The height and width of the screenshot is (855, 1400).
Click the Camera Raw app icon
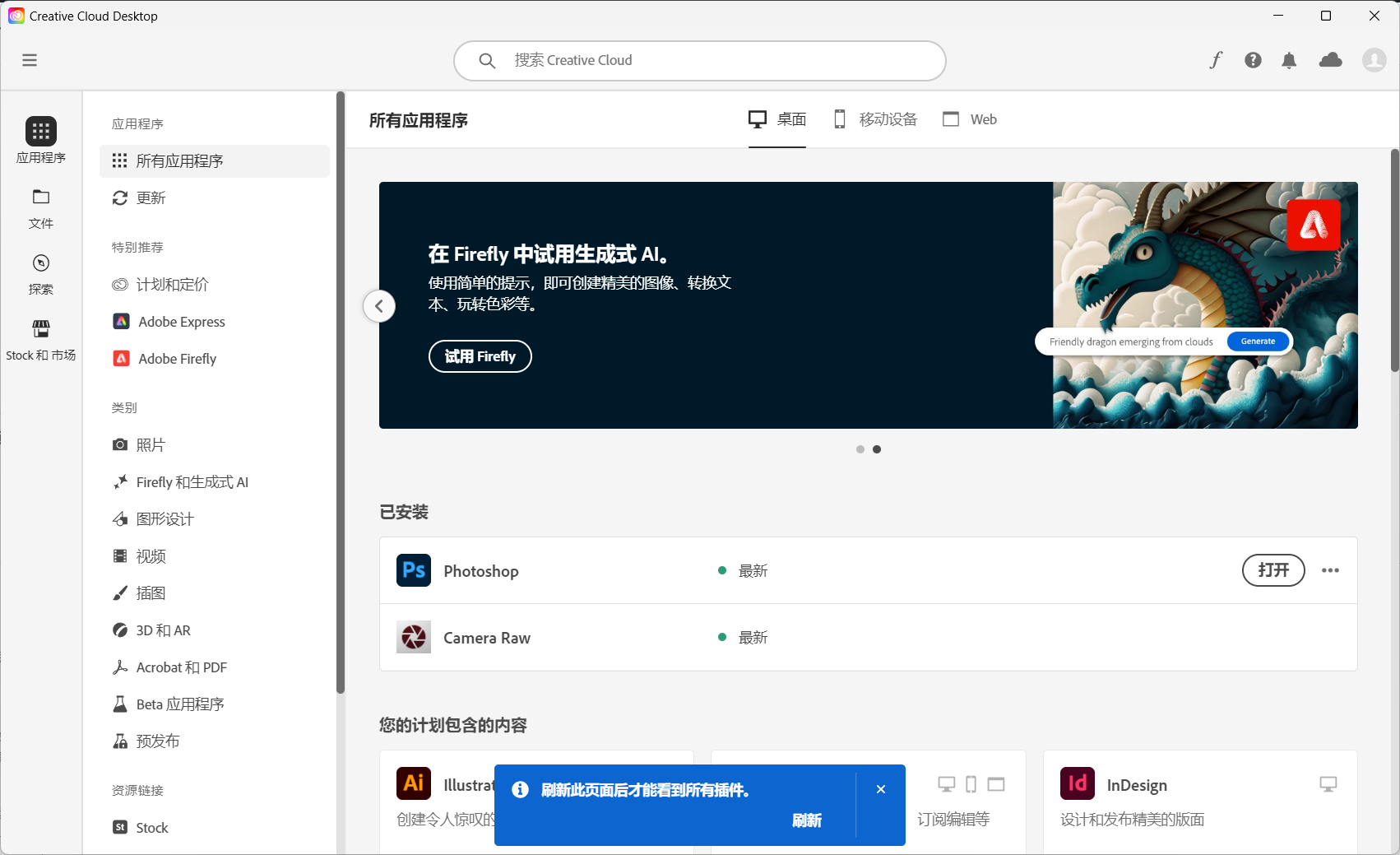pyautogui.click(x=414, y=637)
